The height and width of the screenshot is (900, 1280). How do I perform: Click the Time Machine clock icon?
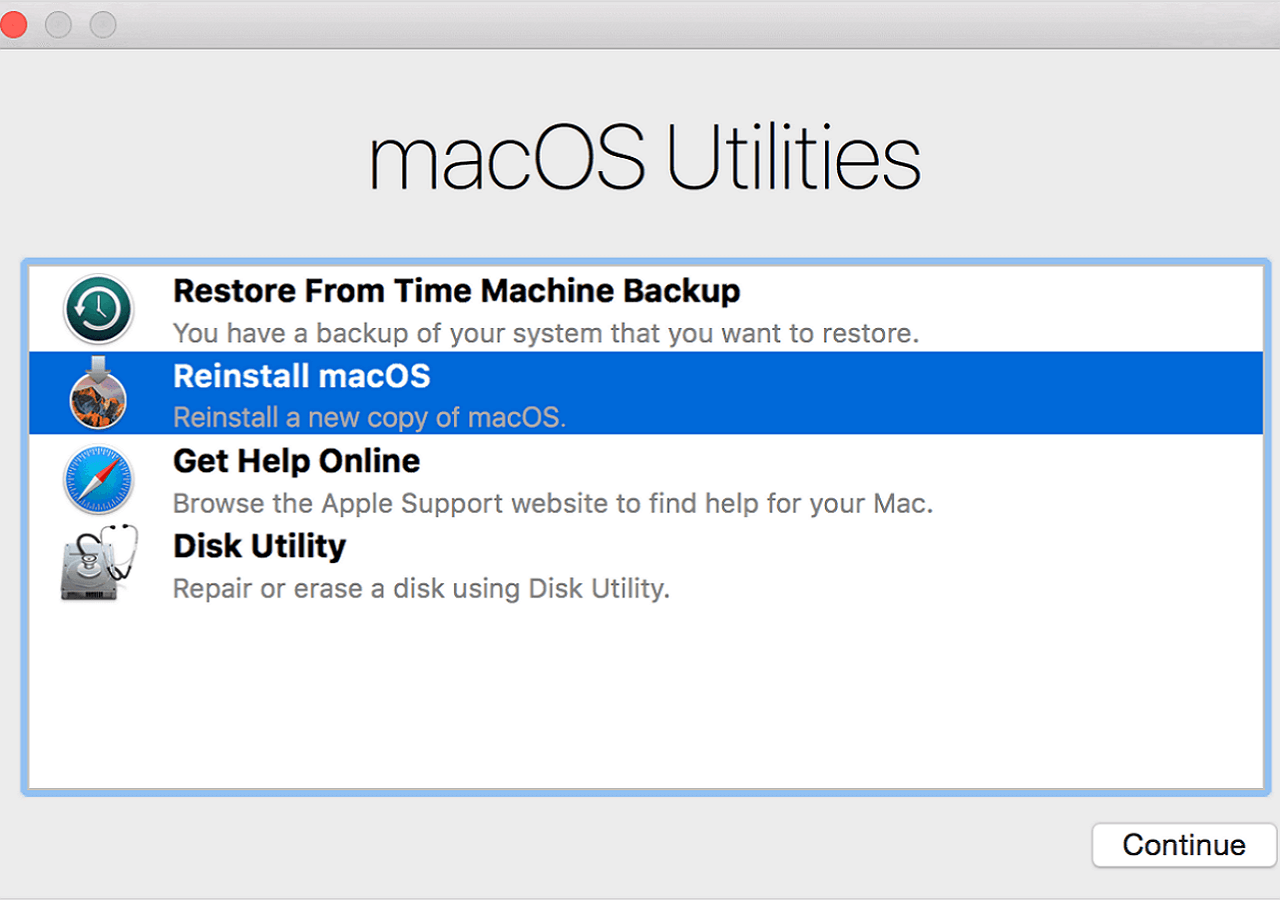[98, 310]
